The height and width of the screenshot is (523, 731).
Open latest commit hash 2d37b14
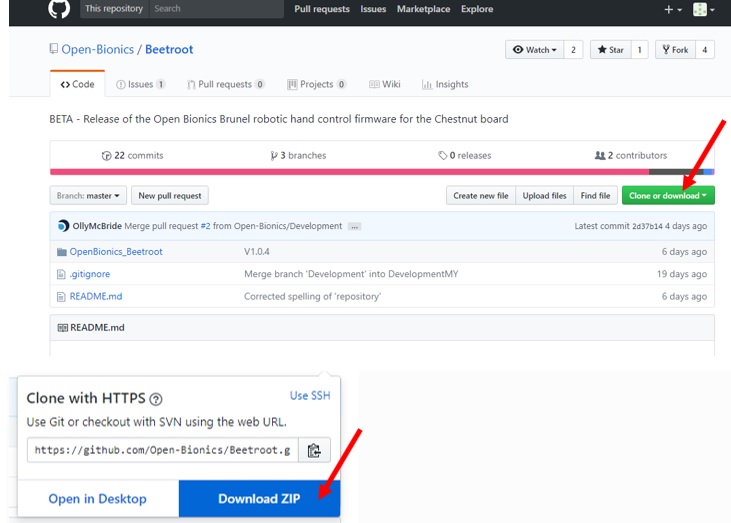coord(647,226)
